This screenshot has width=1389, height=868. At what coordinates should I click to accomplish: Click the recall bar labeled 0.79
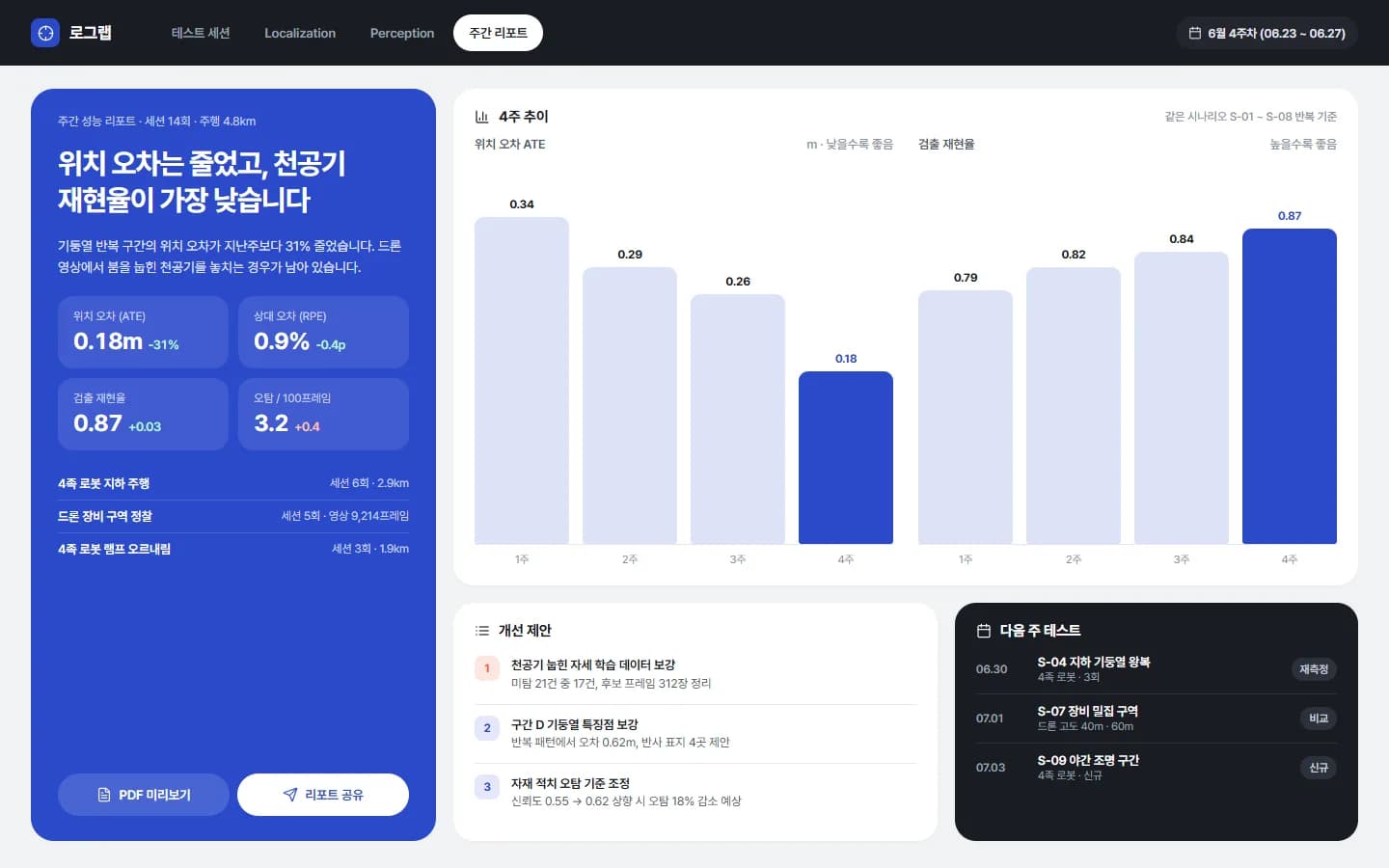pyautogui.click(x=966, y=418)
